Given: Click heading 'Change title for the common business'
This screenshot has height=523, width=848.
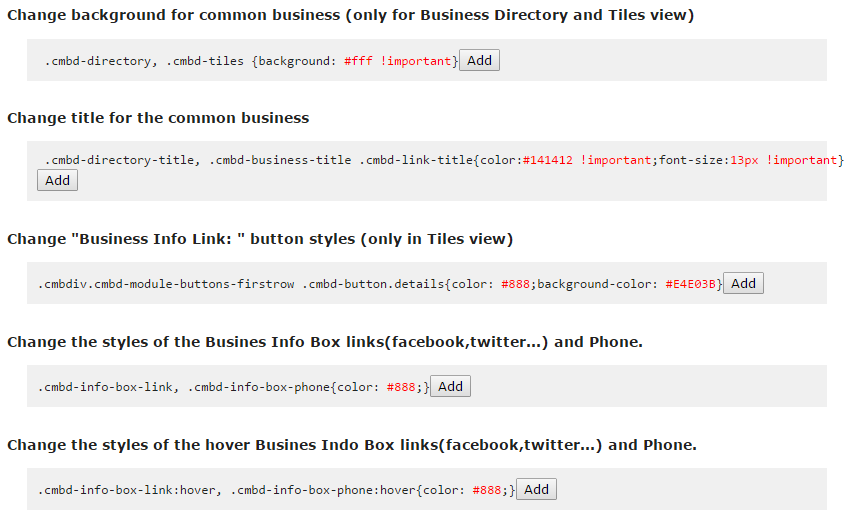Looking at the screenshot, I should click(158, 118).
